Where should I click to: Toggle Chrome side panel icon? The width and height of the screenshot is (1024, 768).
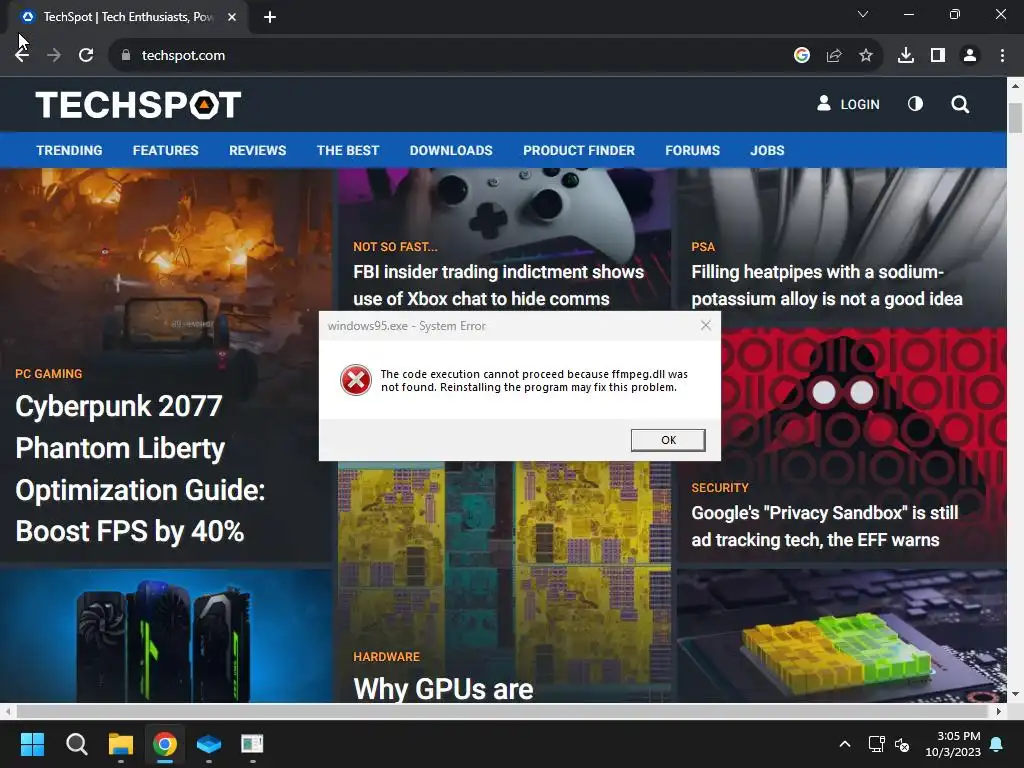point(938,56)
